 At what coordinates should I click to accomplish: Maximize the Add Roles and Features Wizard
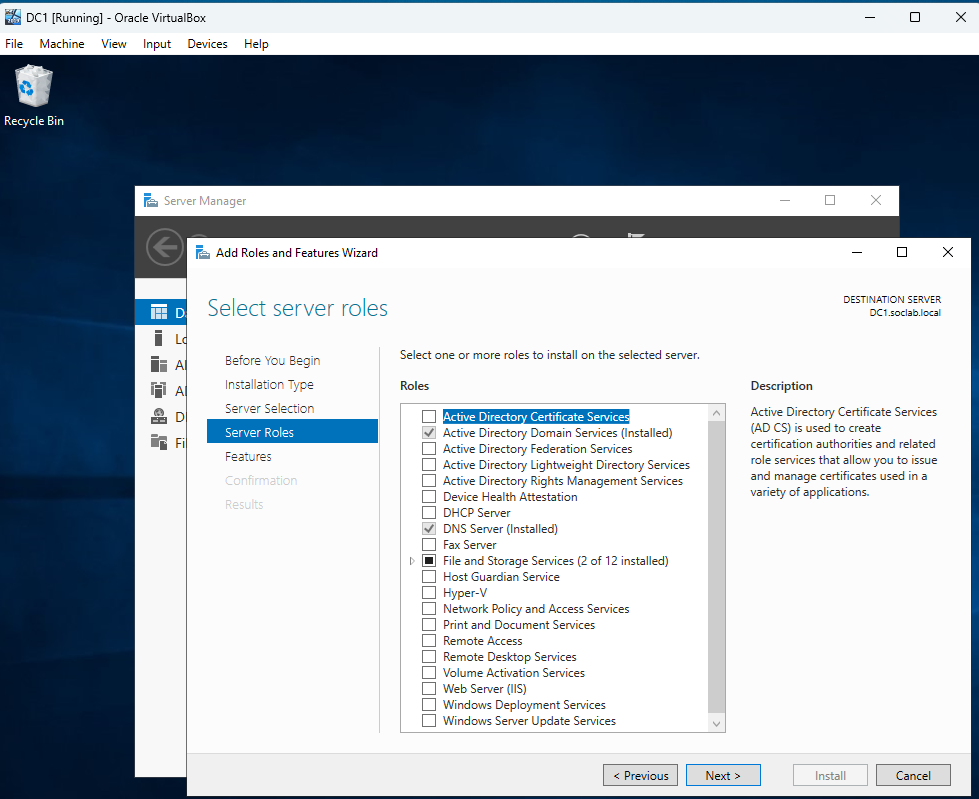coord(902,252)
